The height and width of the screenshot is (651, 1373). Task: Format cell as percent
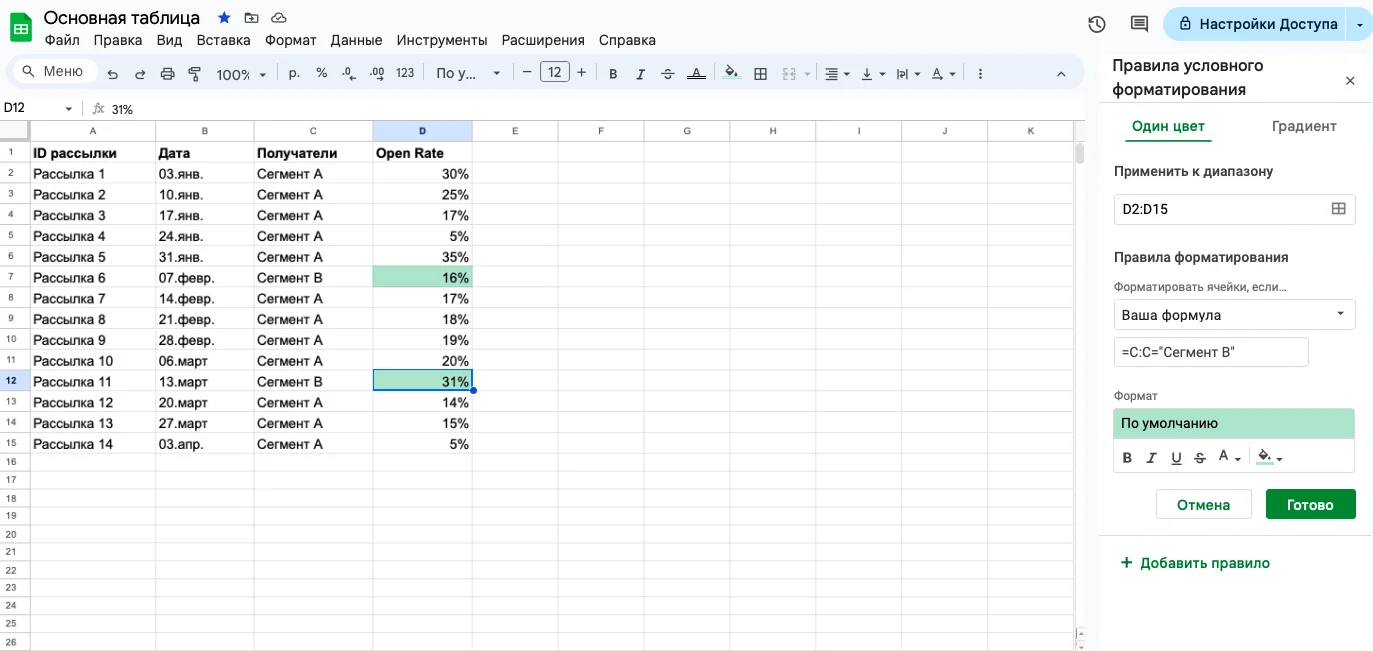pos(321,73)
